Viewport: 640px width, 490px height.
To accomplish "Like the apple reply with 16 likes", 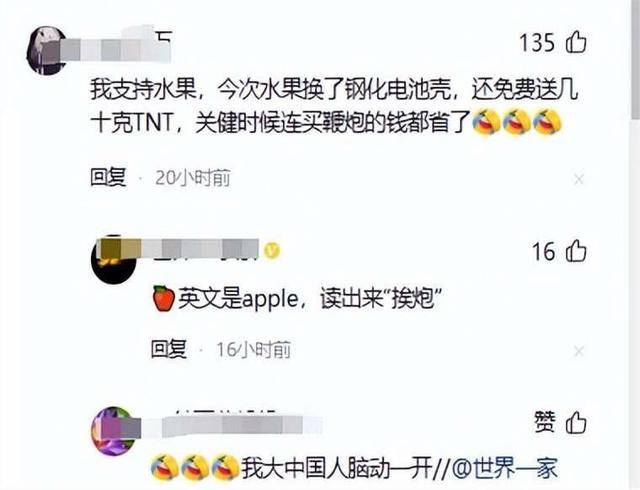I will point(576,251).
